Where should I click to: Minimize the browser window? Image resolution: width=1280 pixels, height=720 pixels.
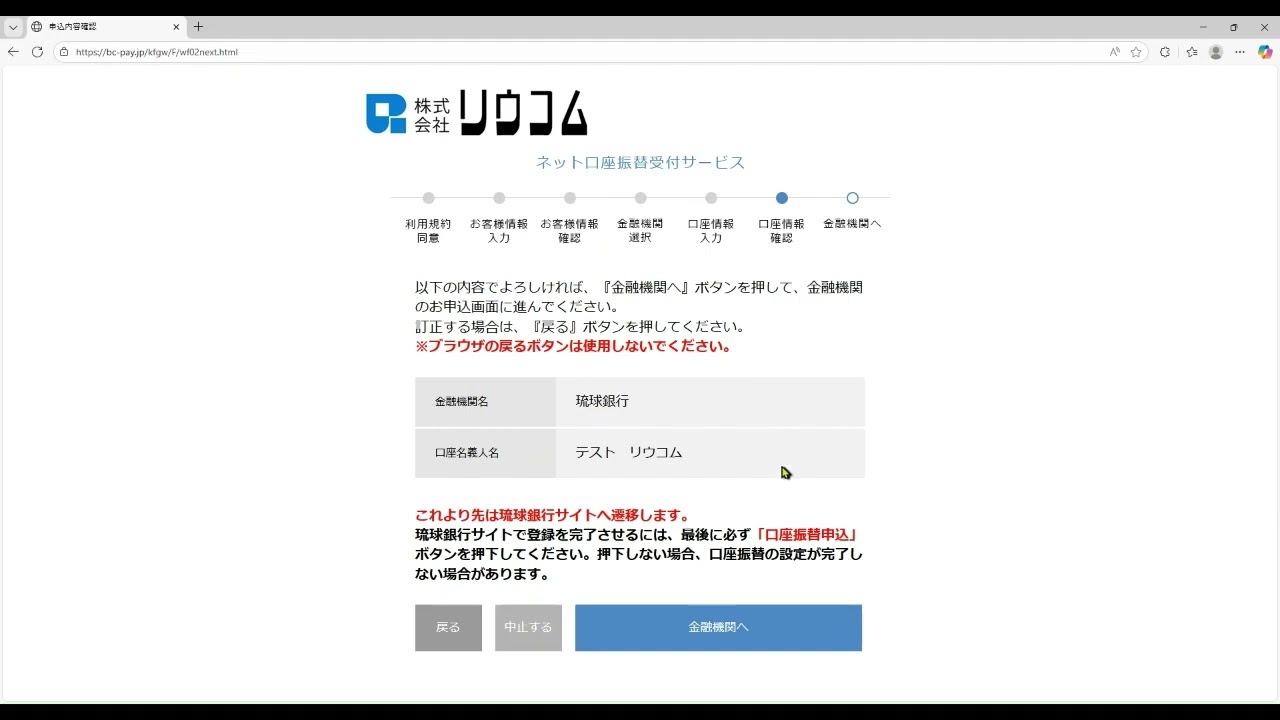point(1203,27)
